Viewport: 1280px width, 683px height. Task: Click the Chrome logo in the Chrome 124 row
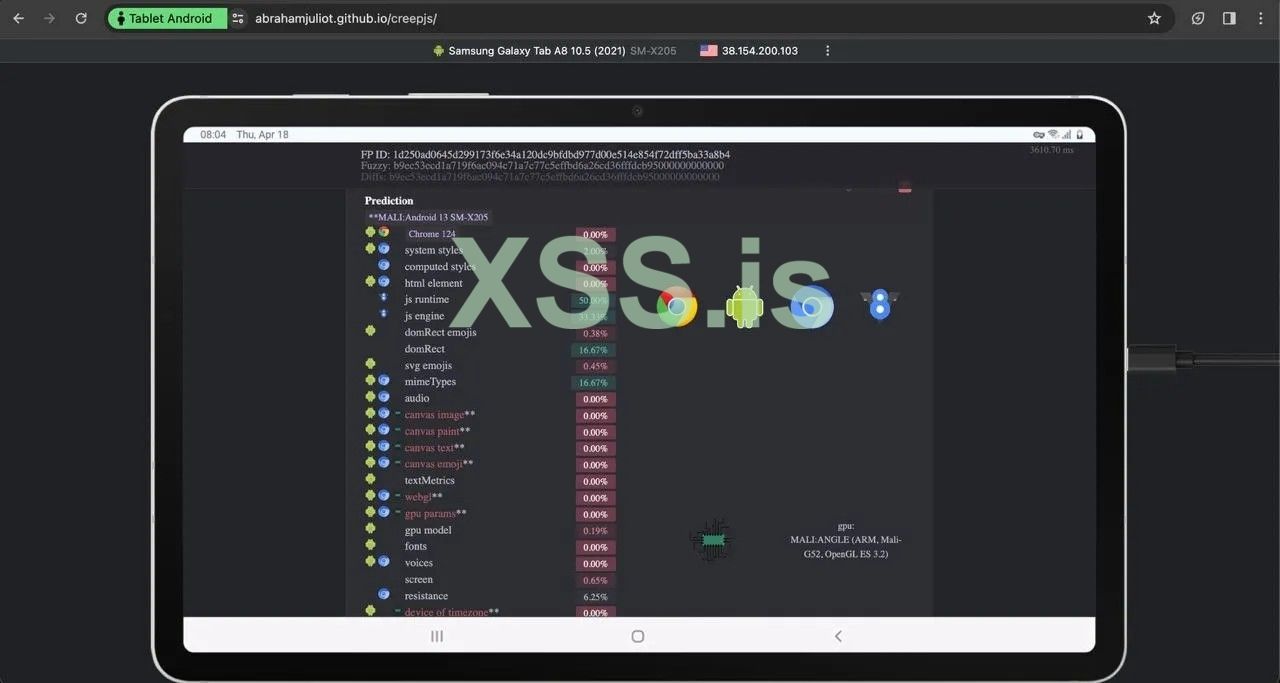coord(384,232)
